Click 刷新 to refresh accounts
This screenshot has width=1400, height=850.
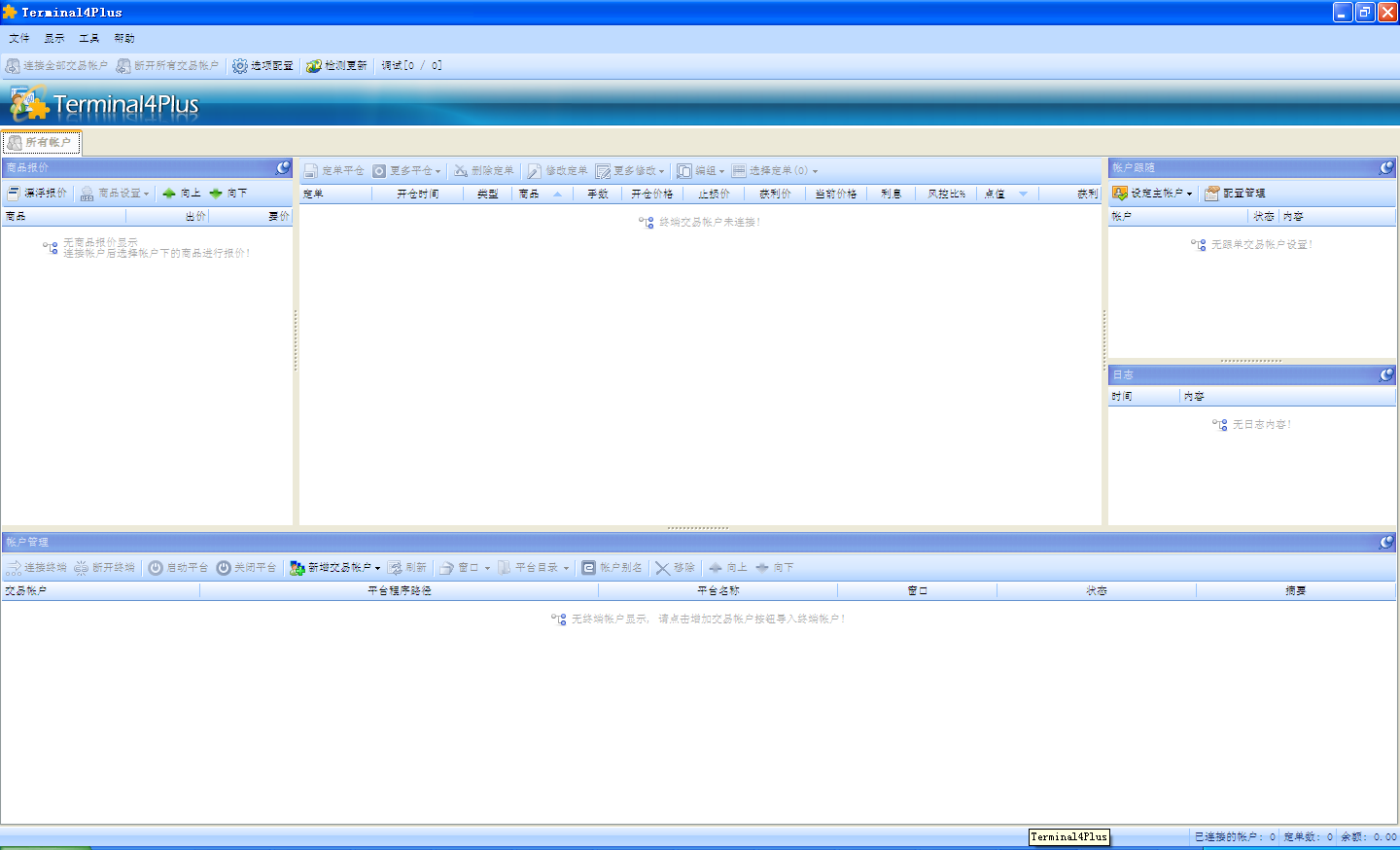click(x=408, y=568)
